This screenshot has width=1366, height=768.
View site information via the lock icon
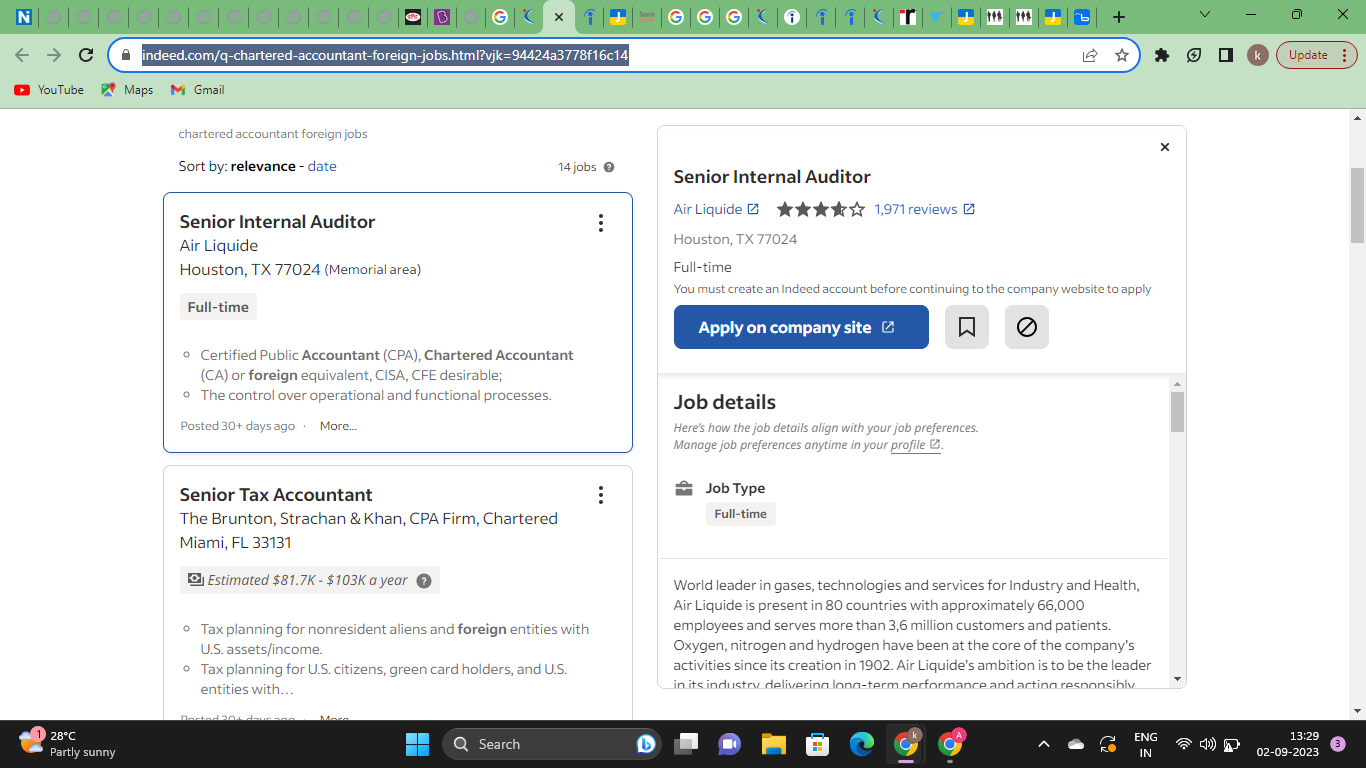(x=126, y=55)
